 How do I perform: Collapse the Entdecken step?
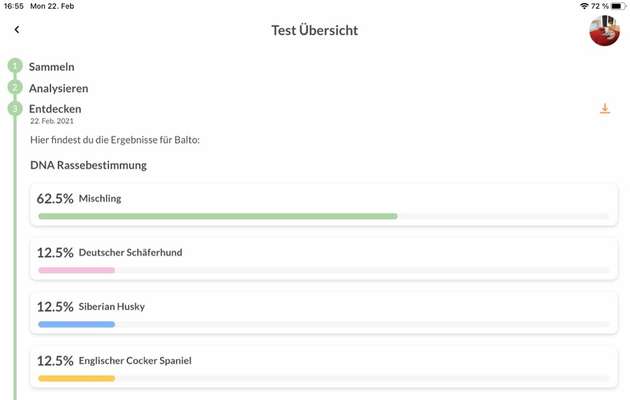(x=55, y=108)
